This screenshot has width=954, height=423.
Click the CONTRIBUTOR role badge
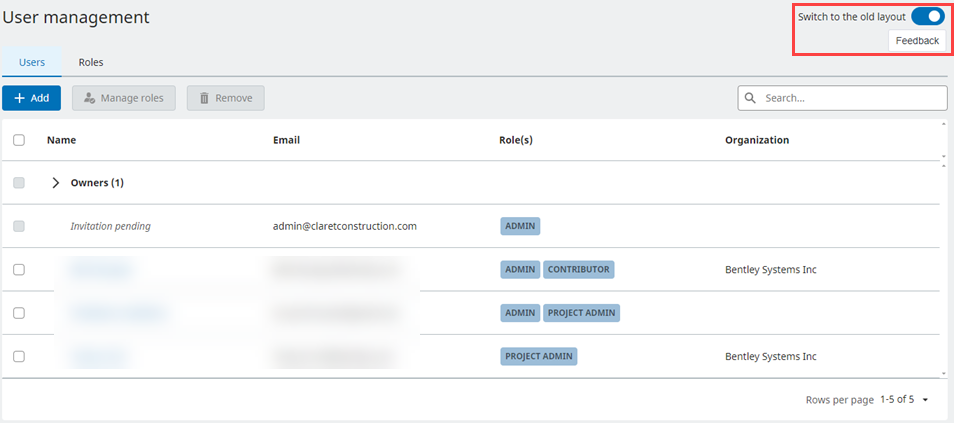click(x=579, y=270)
